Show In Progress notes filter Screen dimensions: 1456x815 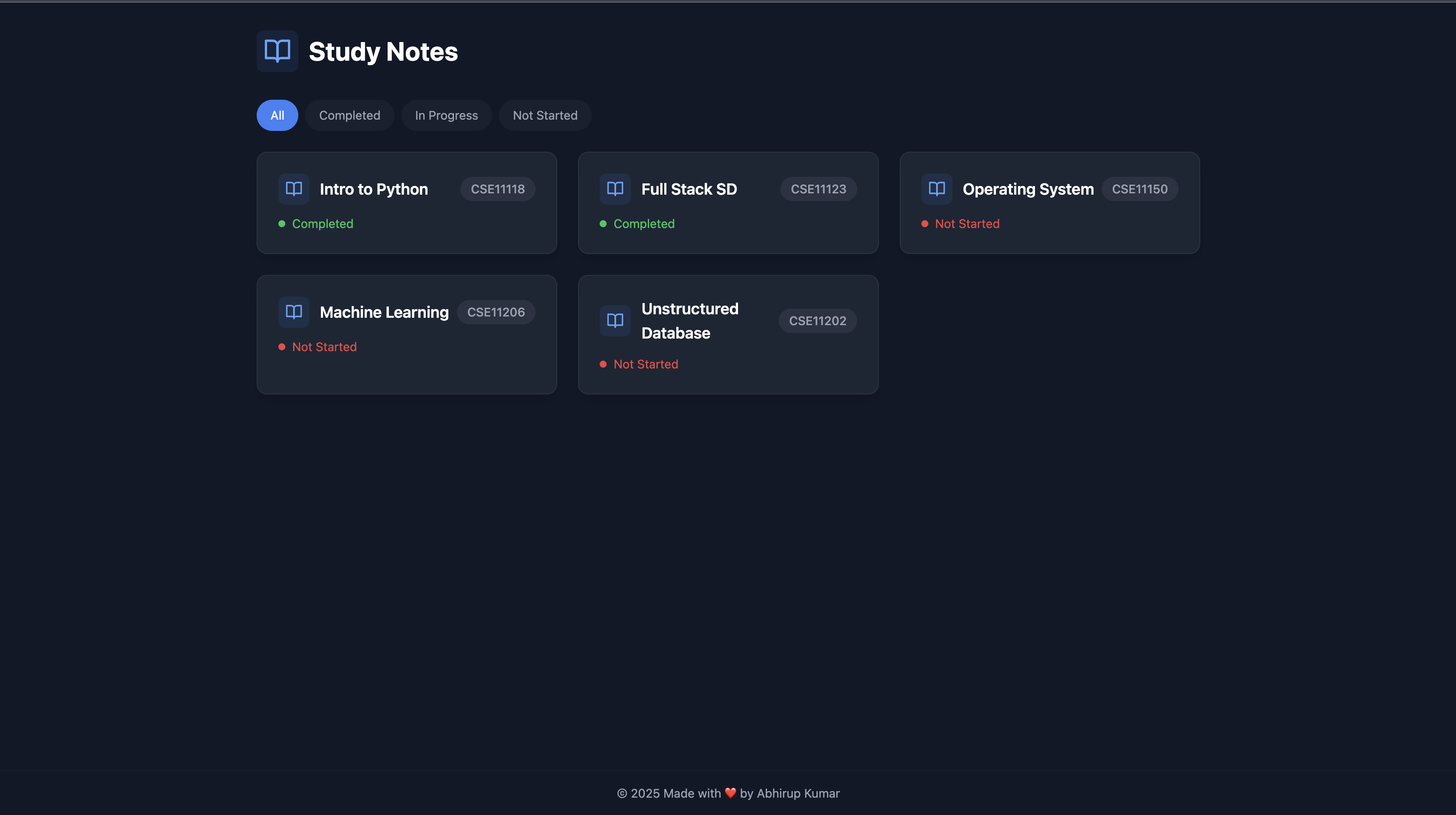[x=447, y=115]
